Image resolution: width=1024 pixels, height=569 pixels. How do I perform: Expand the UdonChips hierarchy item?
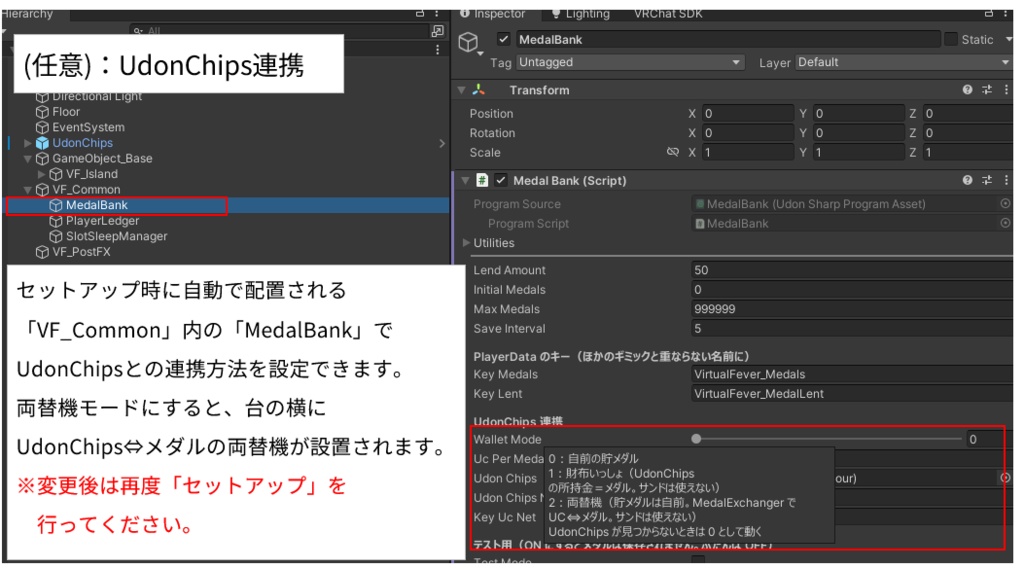[x=27, y=142]
